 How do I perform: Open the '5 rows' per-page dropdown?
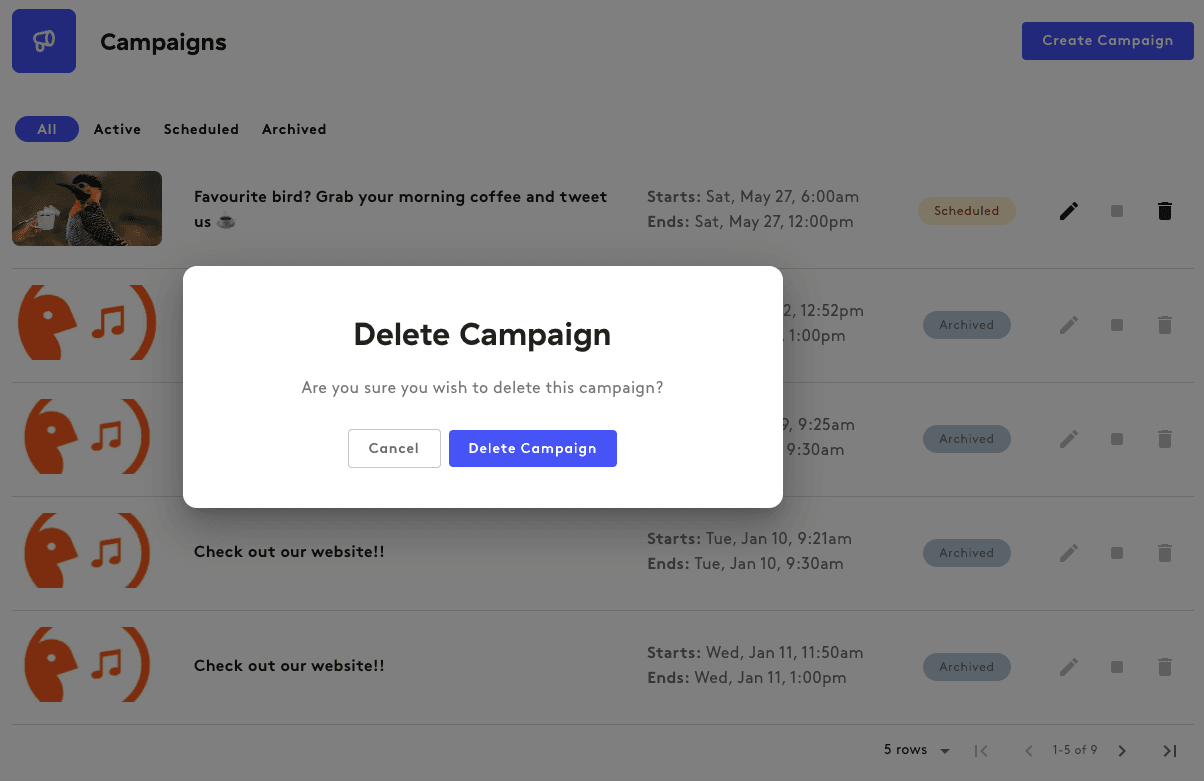(x=915, y=750)
